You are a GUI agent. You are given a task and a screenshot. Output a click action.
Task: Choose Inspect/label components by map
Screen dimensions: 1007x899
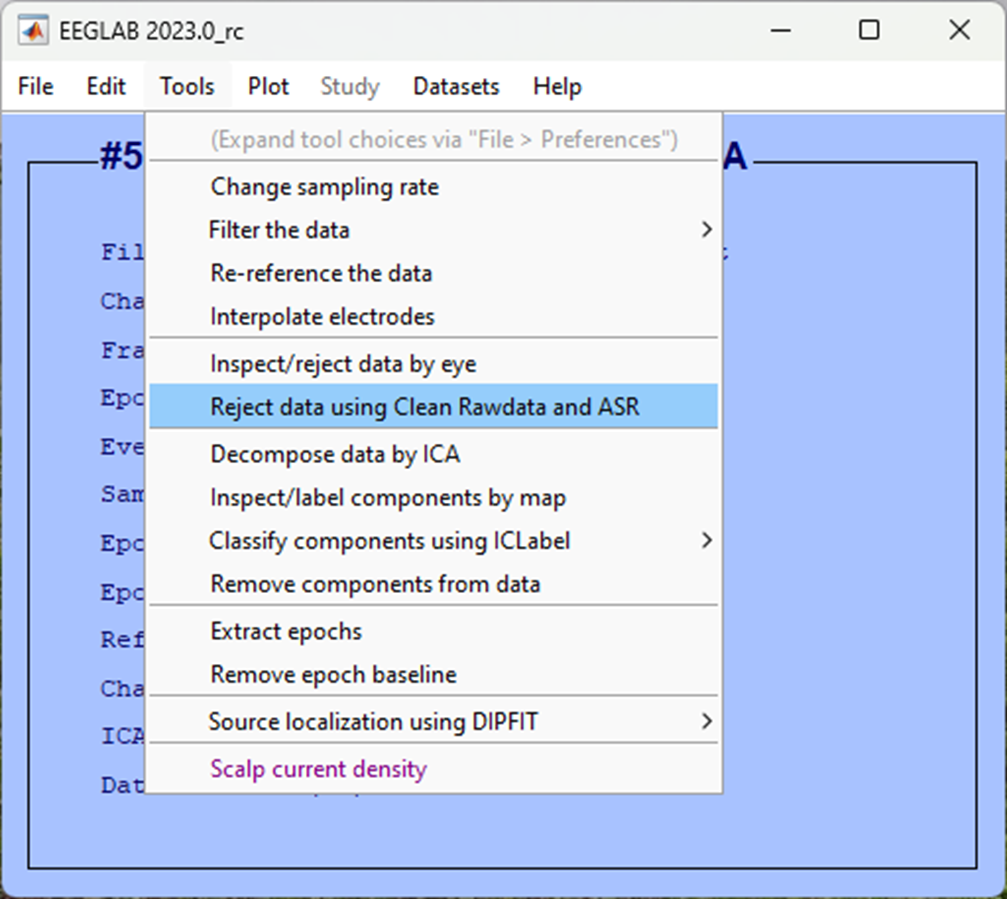(388, 497)
